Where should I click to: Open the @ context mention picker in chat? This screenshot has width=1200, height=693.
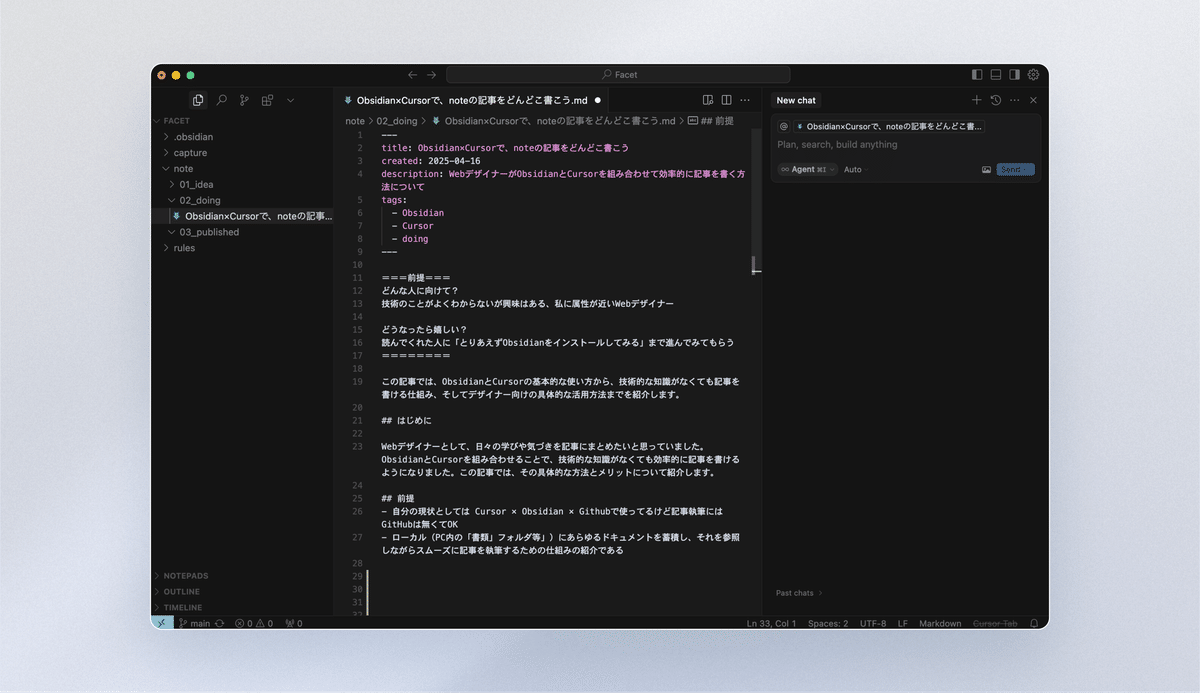pyautogui.click(x=785, y=127)
